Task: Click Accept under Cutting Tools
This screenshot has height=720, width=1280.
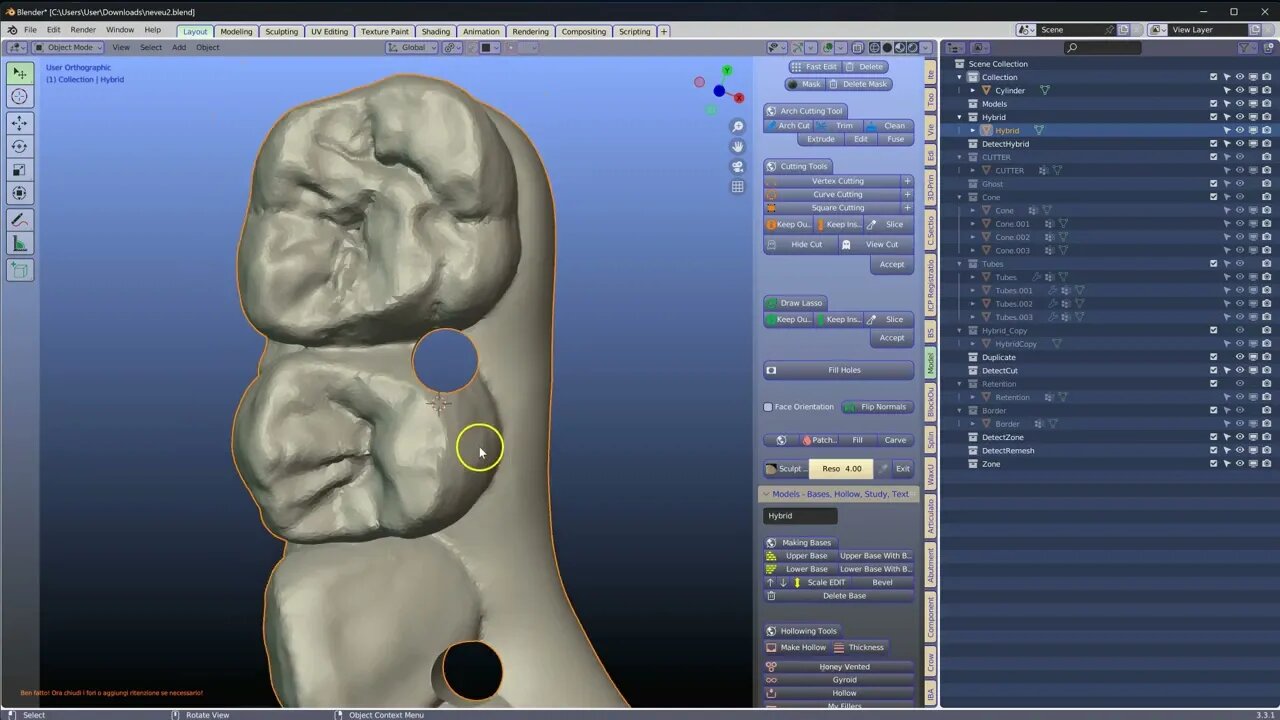Action: click(891, 264)
